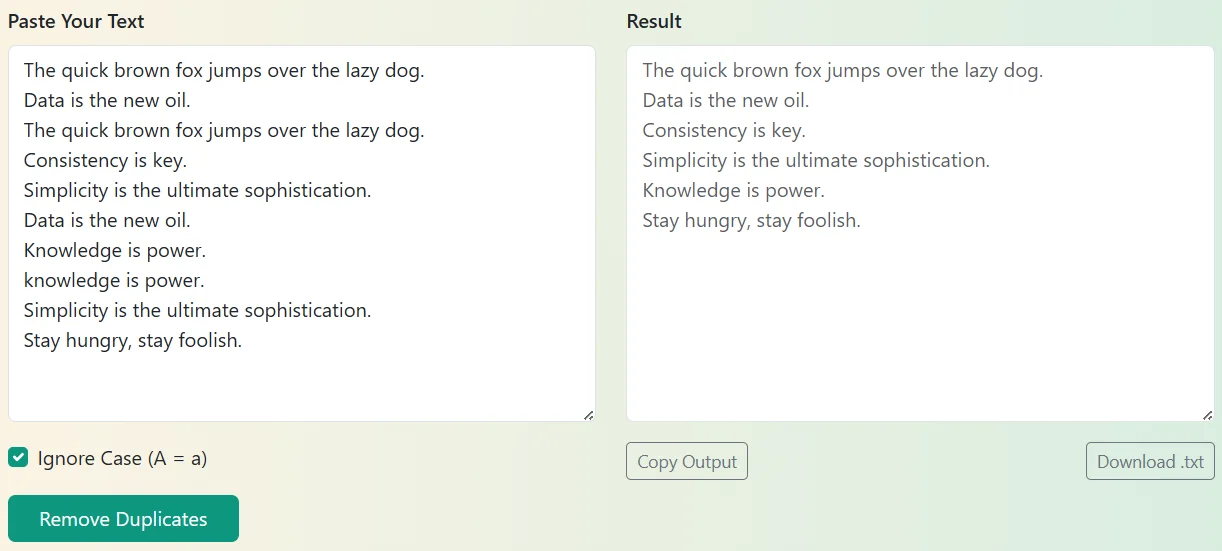Click "Data is the new oil." in Result box

(x=725, y=100)
